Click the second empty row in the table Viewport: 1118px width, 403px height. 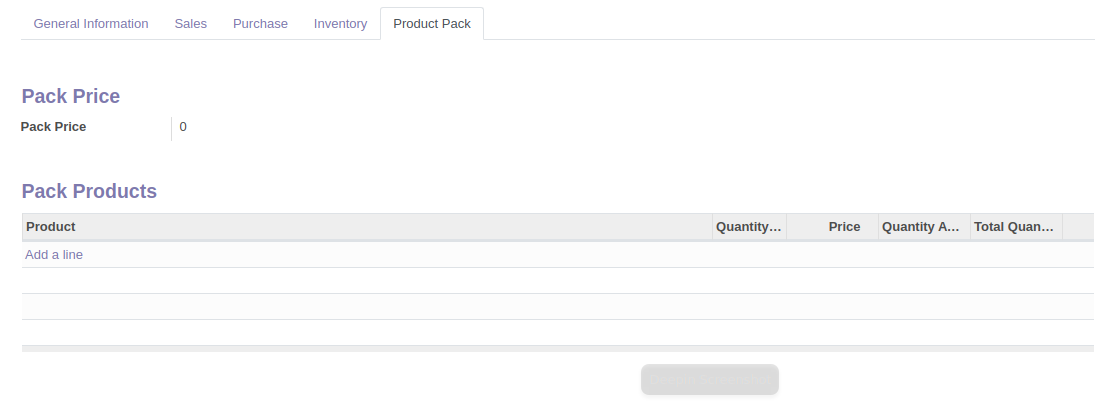pyautogui.click(x=558, y=307)
